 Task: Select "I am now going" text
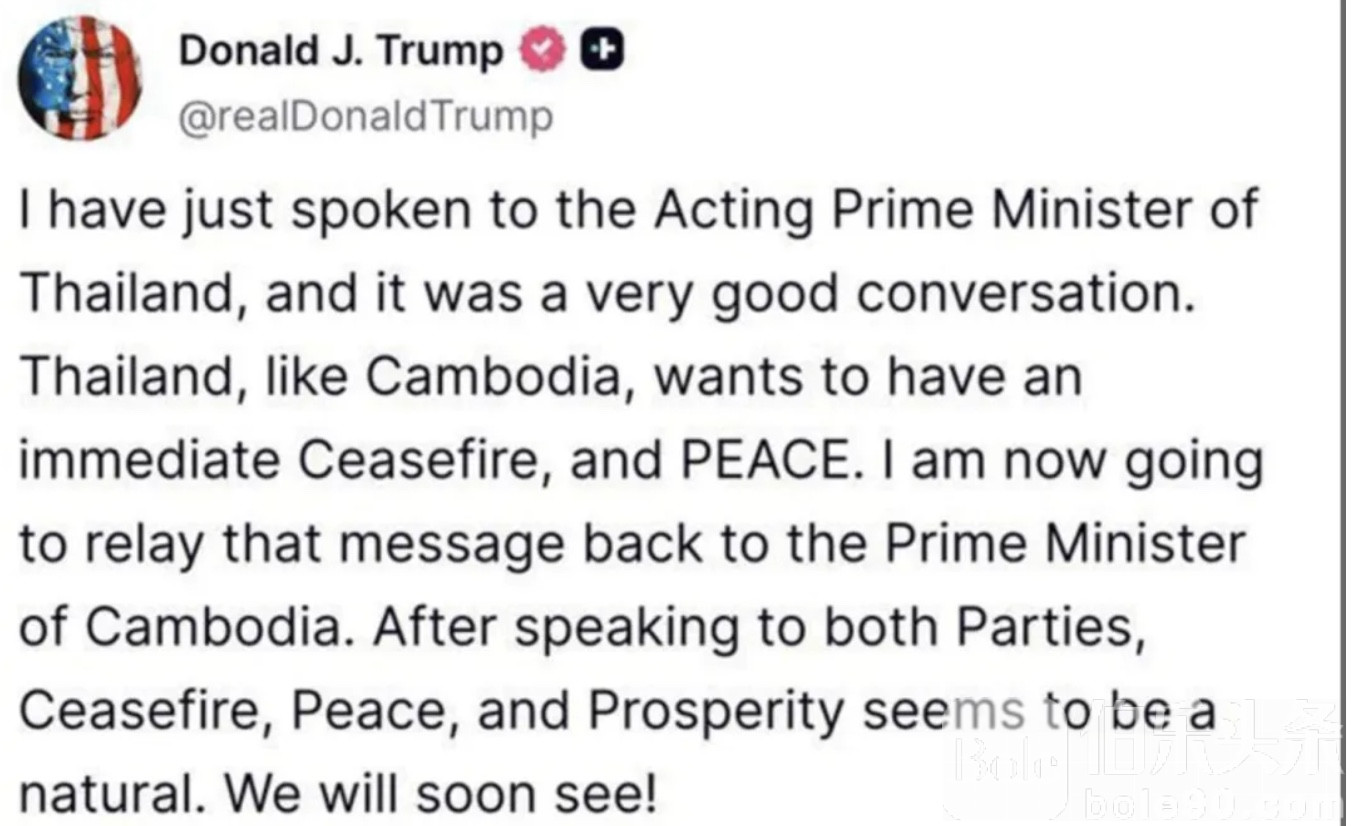pyautogui.click(x=1069, y=462)
